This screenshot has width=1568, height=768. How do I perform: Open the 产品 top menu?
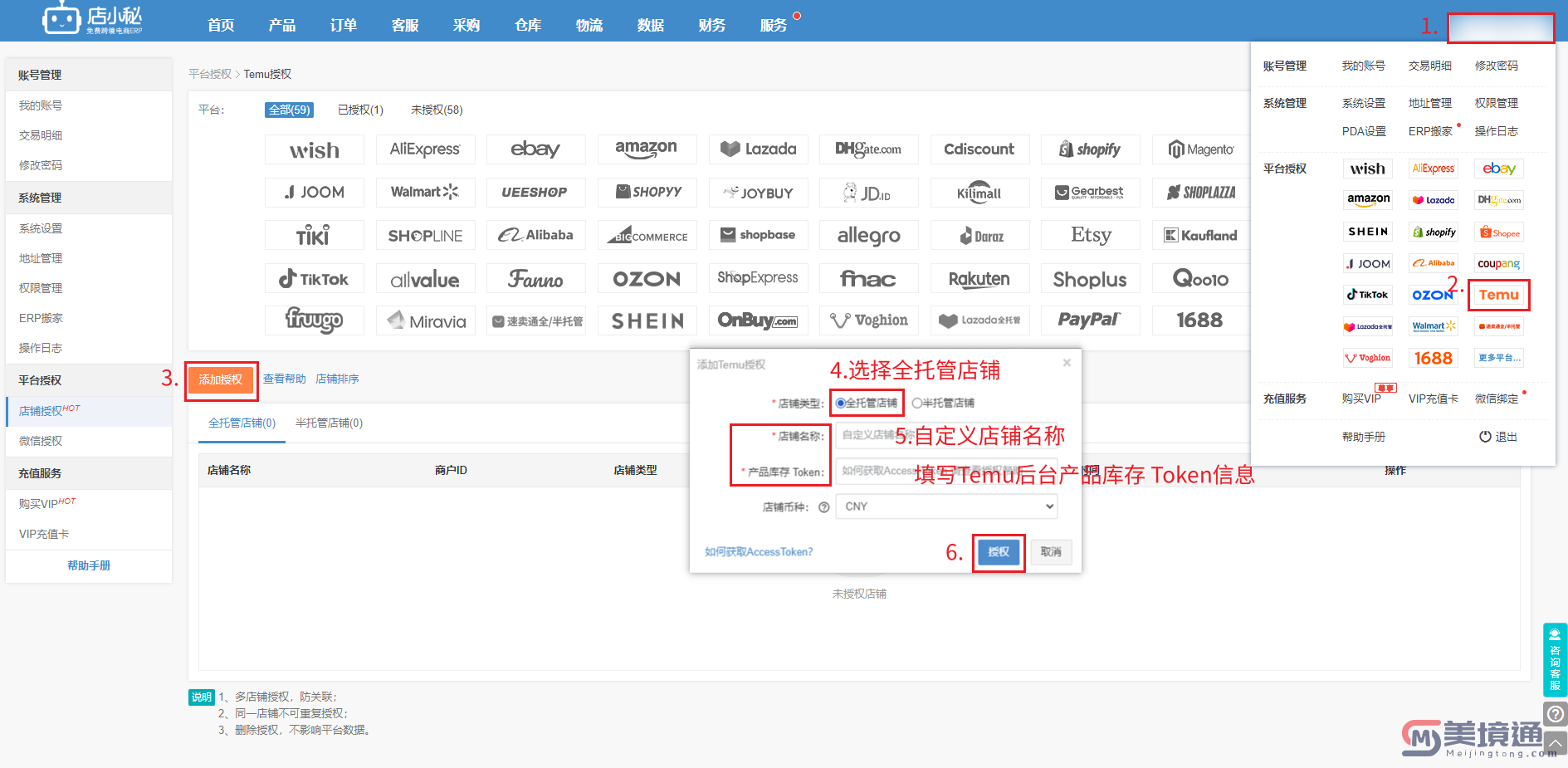pyautogui.click(x=282, y=25)
